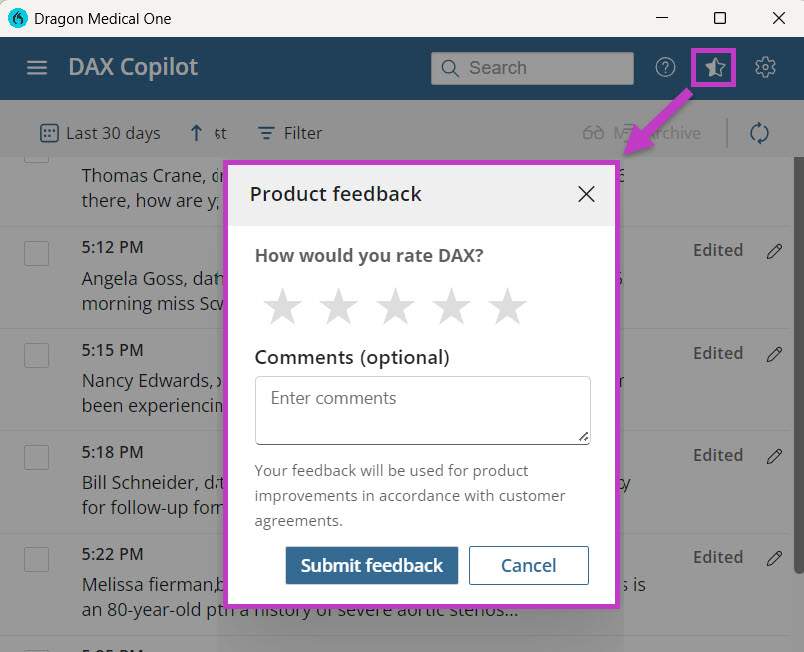804x652 pixels.
Task: Click the Help question mark icon
Action: [665, 67]
